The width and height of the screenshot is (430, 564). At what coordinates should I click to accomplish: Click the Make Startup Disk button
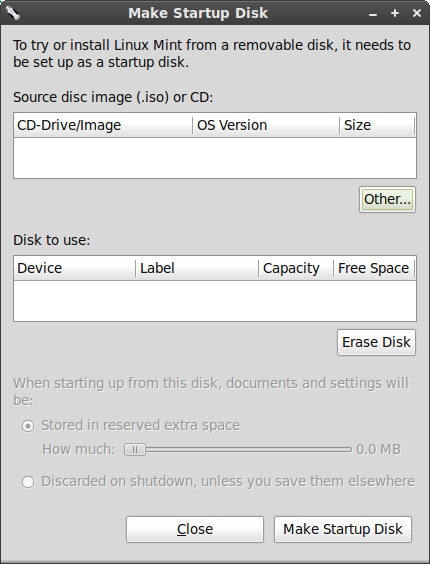click(343, 529)
